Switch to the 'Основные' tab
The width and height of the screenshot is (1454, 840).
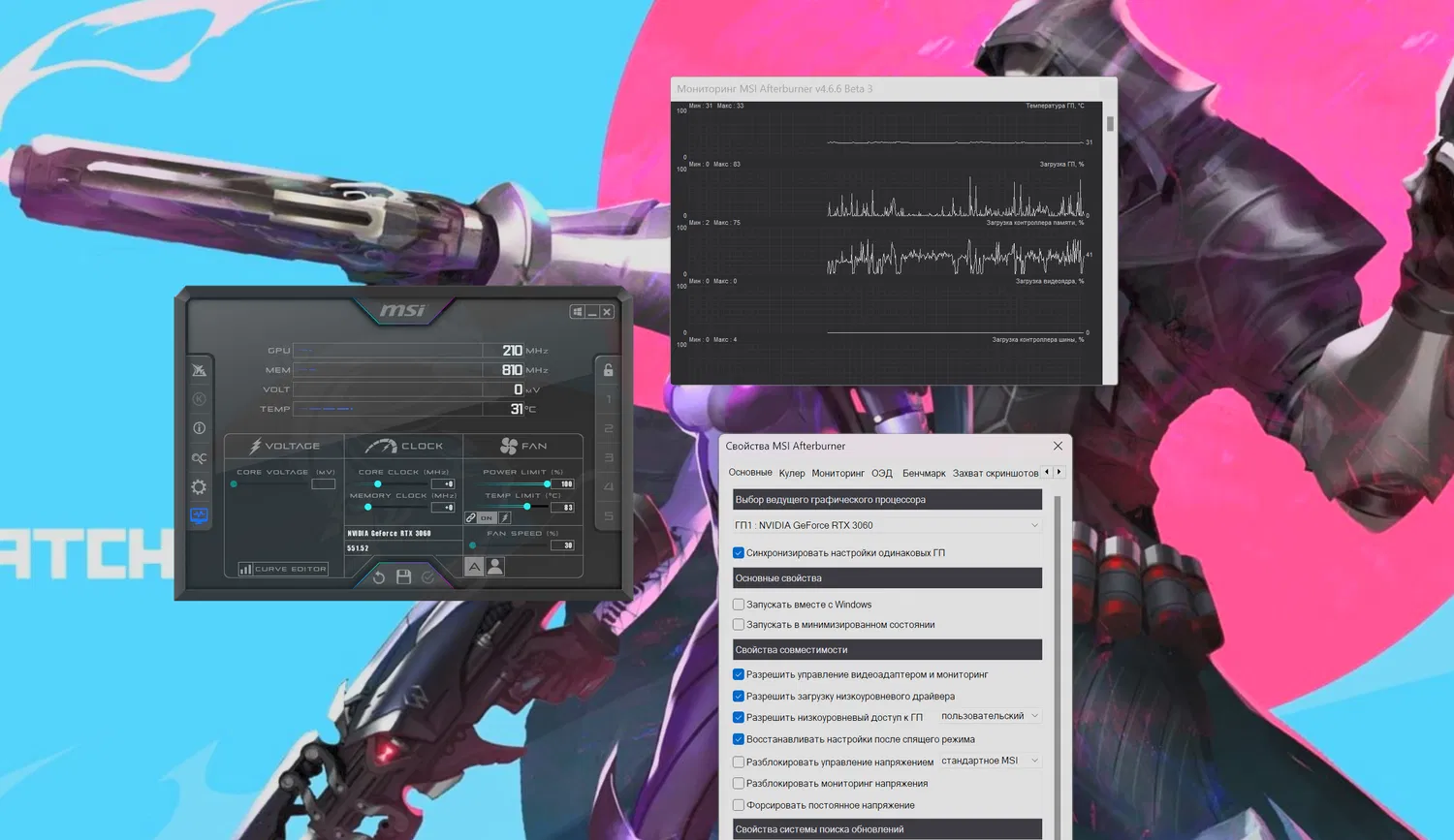(x=750, y=473)
